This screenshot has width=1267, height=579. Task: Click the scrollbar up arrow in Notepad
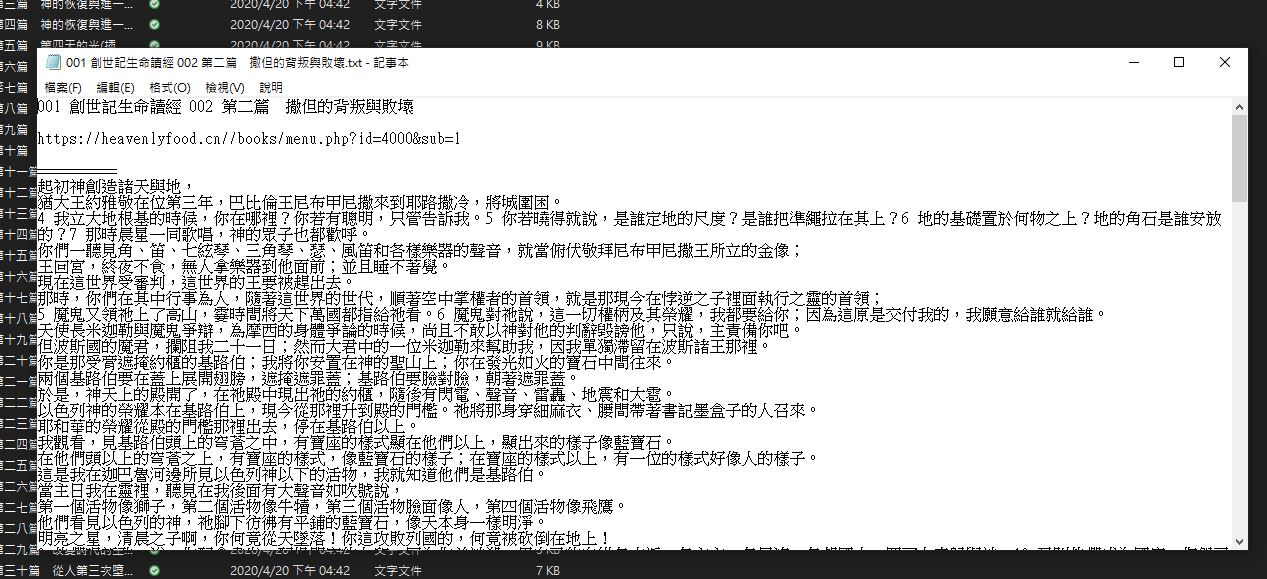1240,107
